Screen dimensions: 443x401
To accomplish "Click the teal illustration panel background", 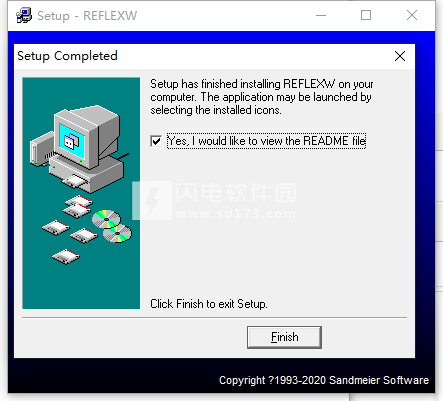I will 81,283.
